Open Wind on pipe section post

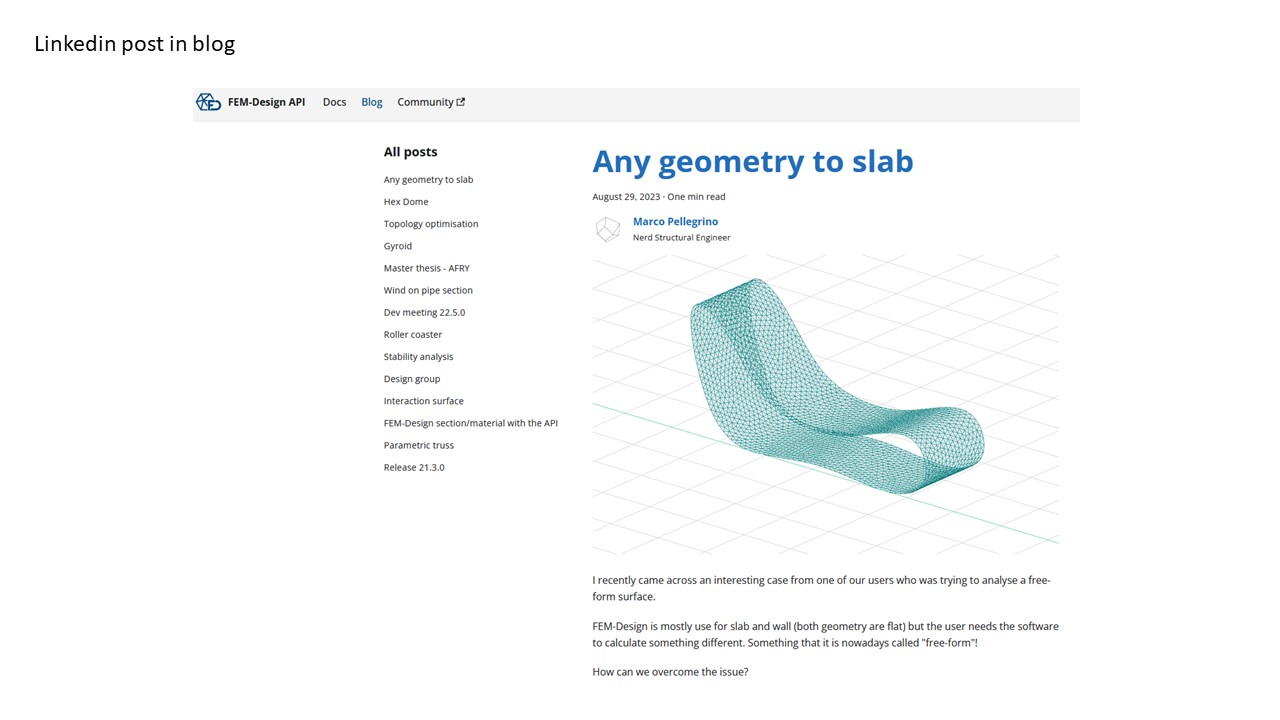[428, 290]
